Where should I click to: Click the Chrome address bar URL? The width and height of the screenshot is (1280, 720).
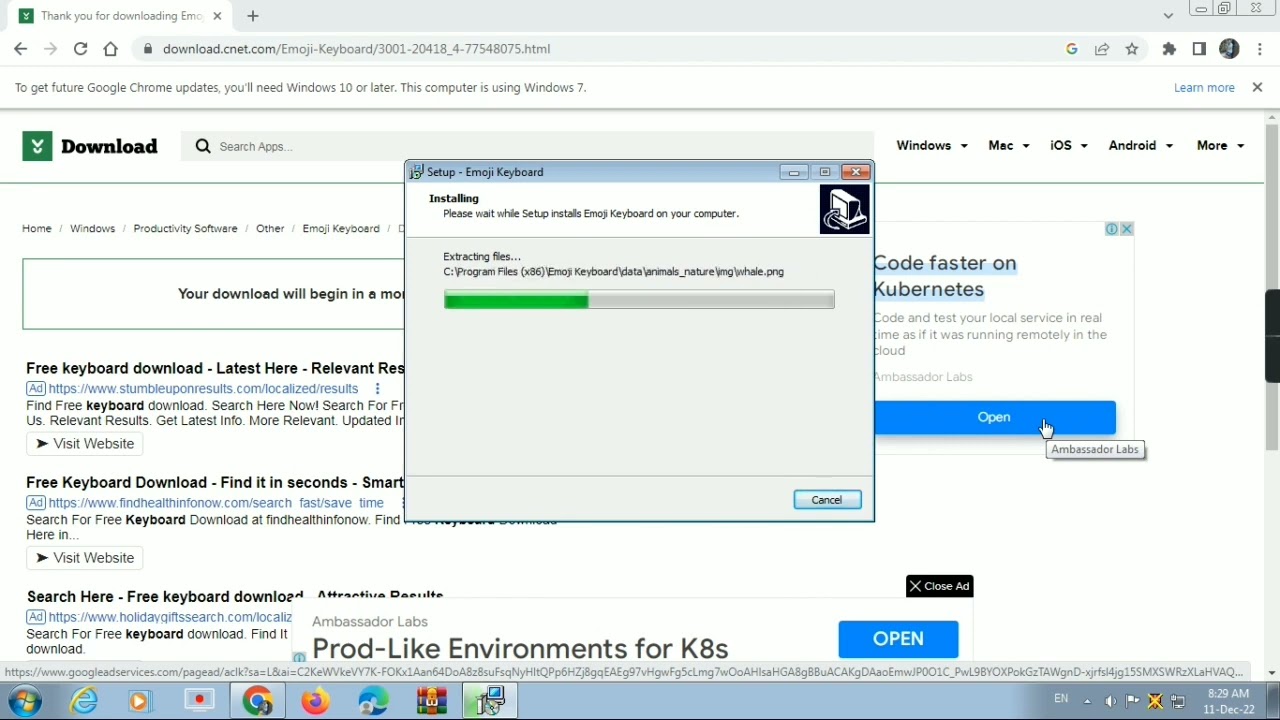click(x=356, y=49)
